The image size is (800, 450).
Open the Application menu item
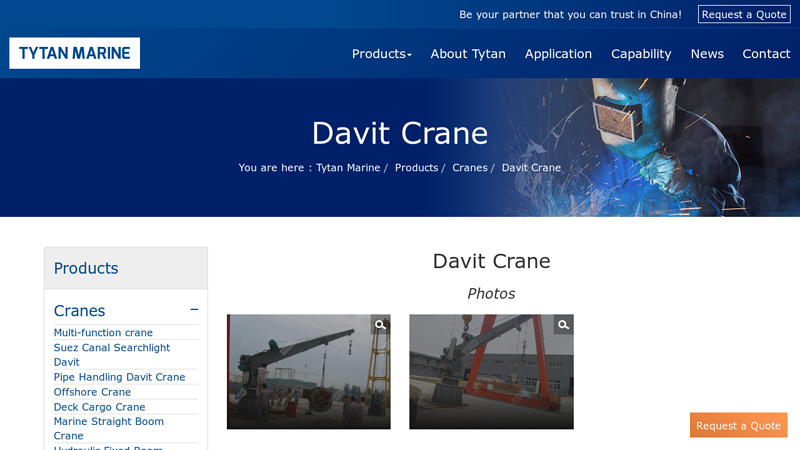click(x=558, y=54)
